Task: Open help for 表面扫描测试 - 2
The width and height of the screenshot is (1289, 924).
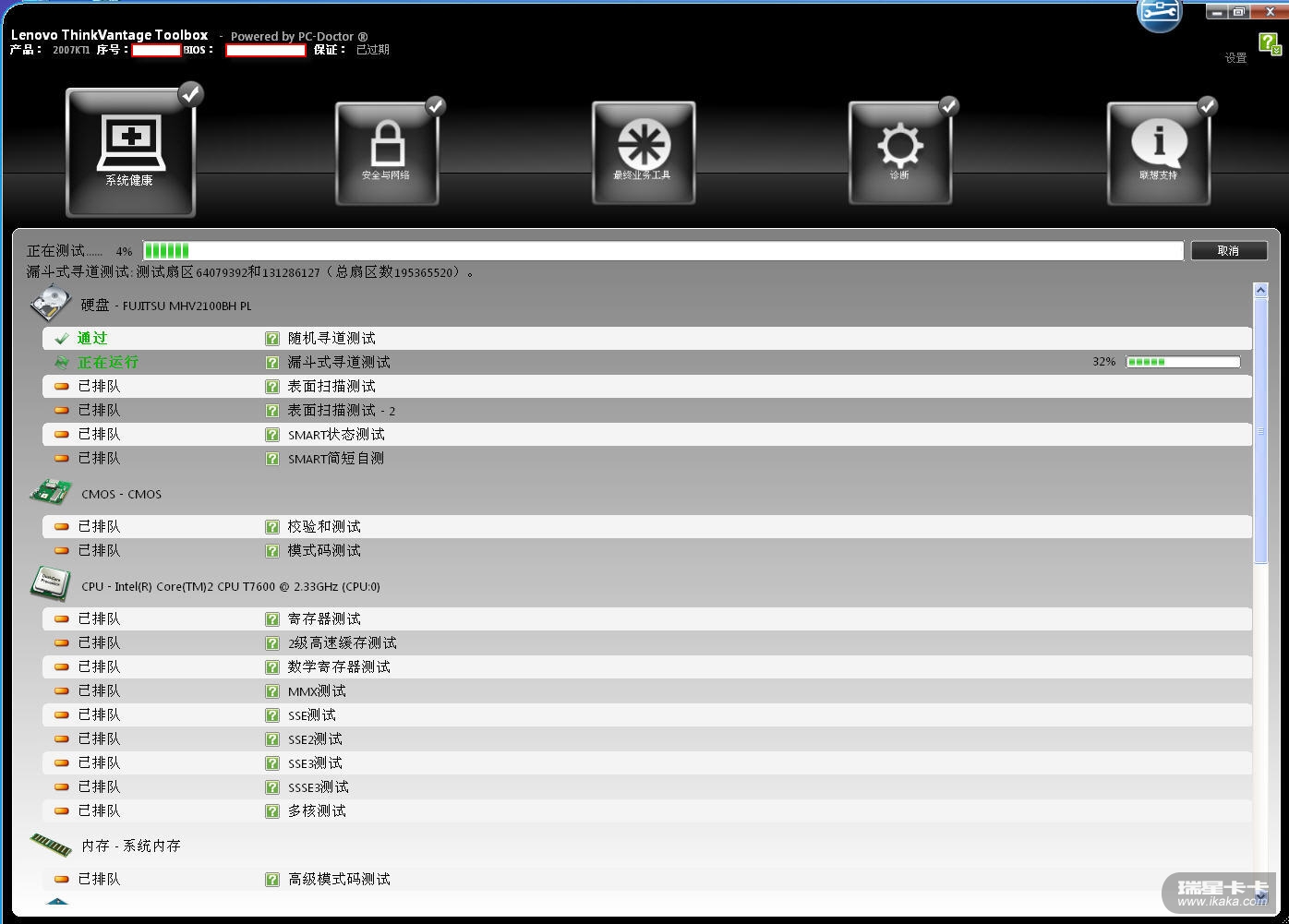Action: (272, 411)
